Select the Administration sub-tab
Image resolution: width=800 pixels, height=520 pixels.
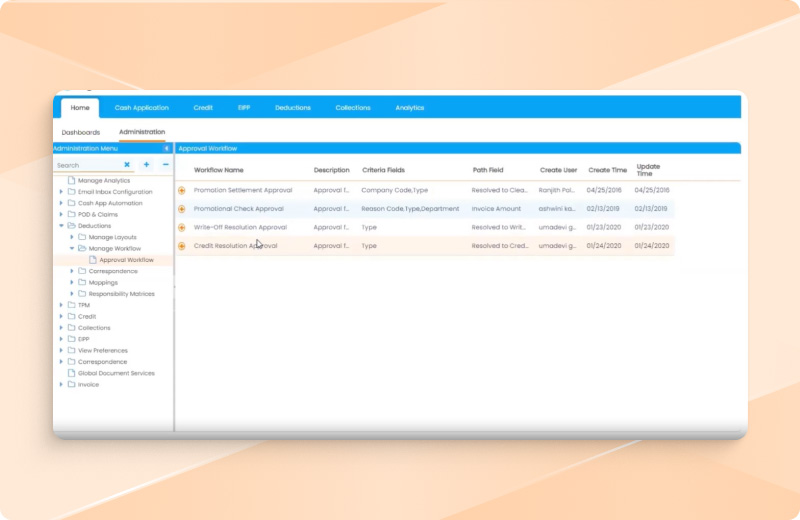(142, 132)
